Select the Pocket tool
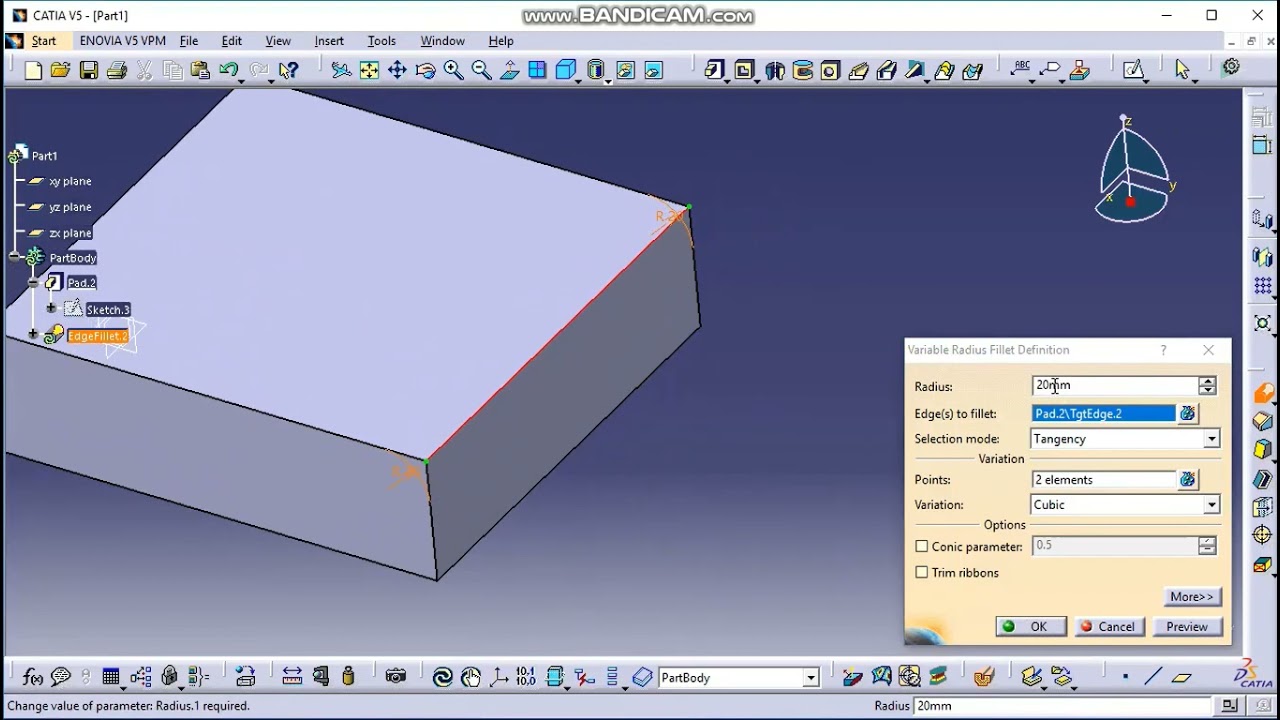The height and width of the screenshot is (720, 1280). (x=744, y=70)
